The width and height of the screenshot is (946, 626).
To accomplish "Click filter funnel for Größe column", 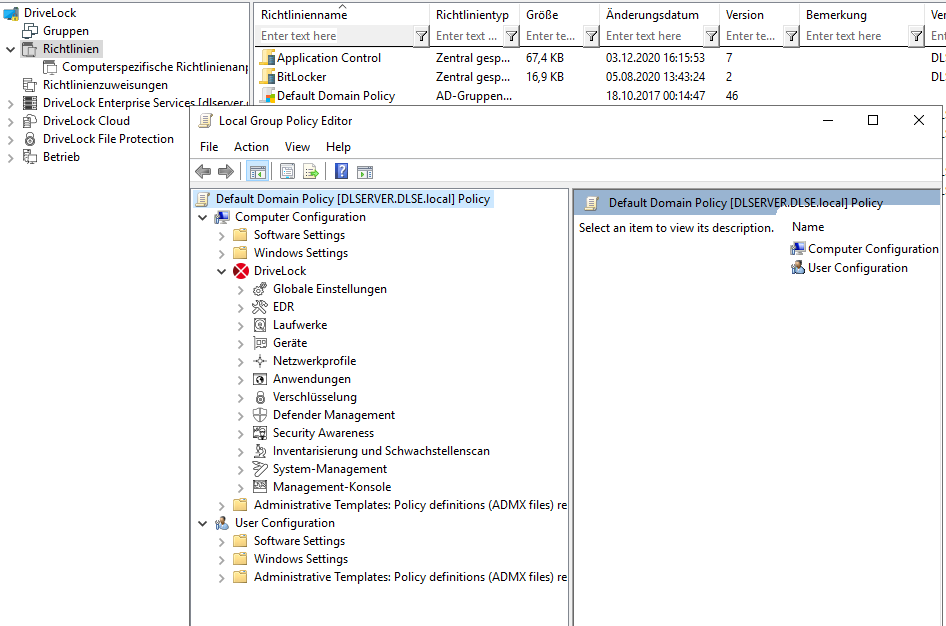I will click(592, 37).
